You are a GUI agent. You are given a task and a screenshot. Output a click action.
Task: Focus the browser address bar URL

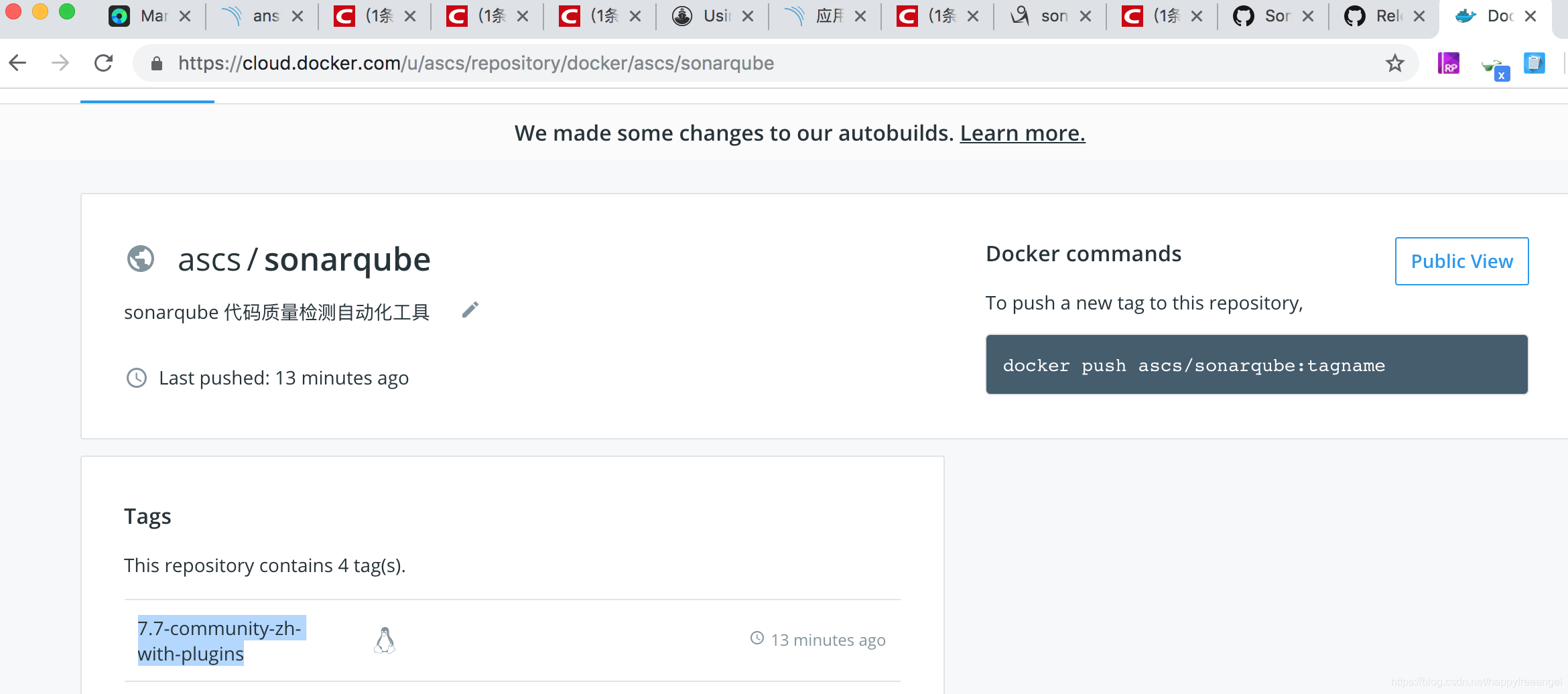pyautogui.click(x=476, y=63)
